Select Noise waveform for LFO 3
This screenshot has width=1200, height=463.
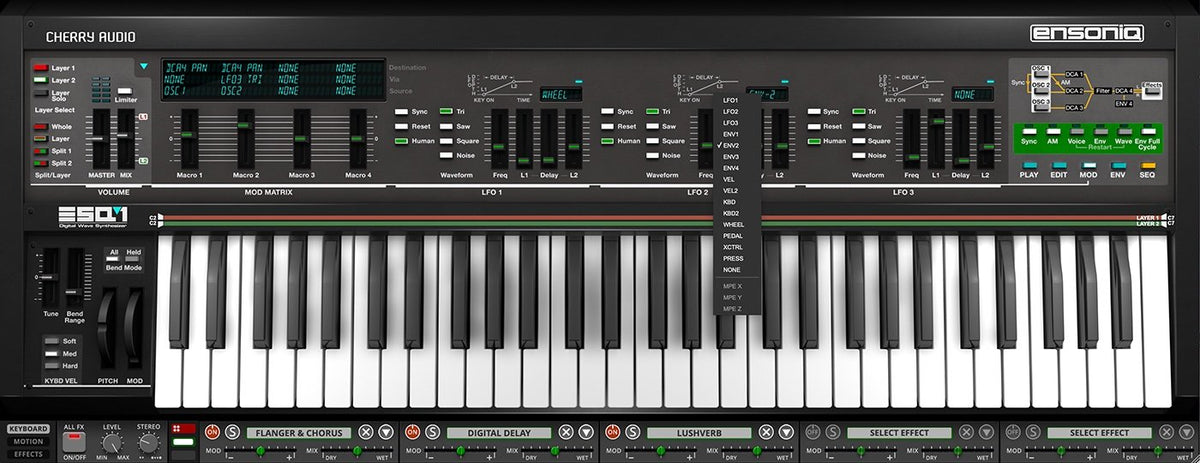pos(858,155)
